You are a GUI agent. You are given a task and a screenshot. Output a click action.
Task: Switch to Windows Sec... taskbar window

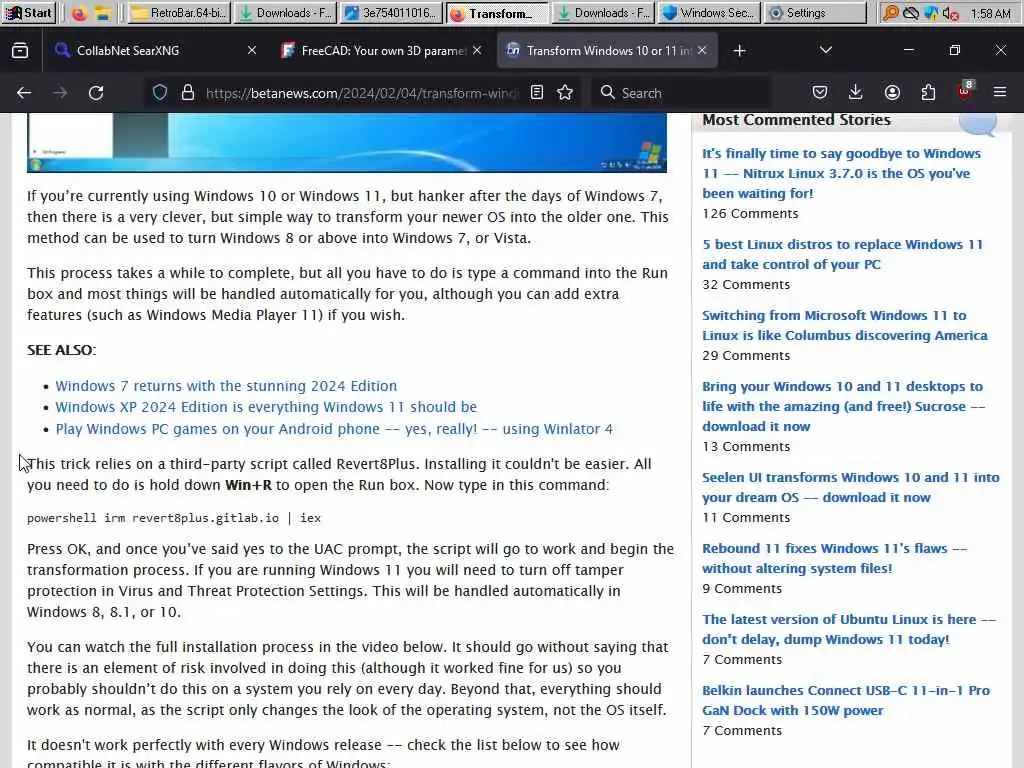coord(709,13)
